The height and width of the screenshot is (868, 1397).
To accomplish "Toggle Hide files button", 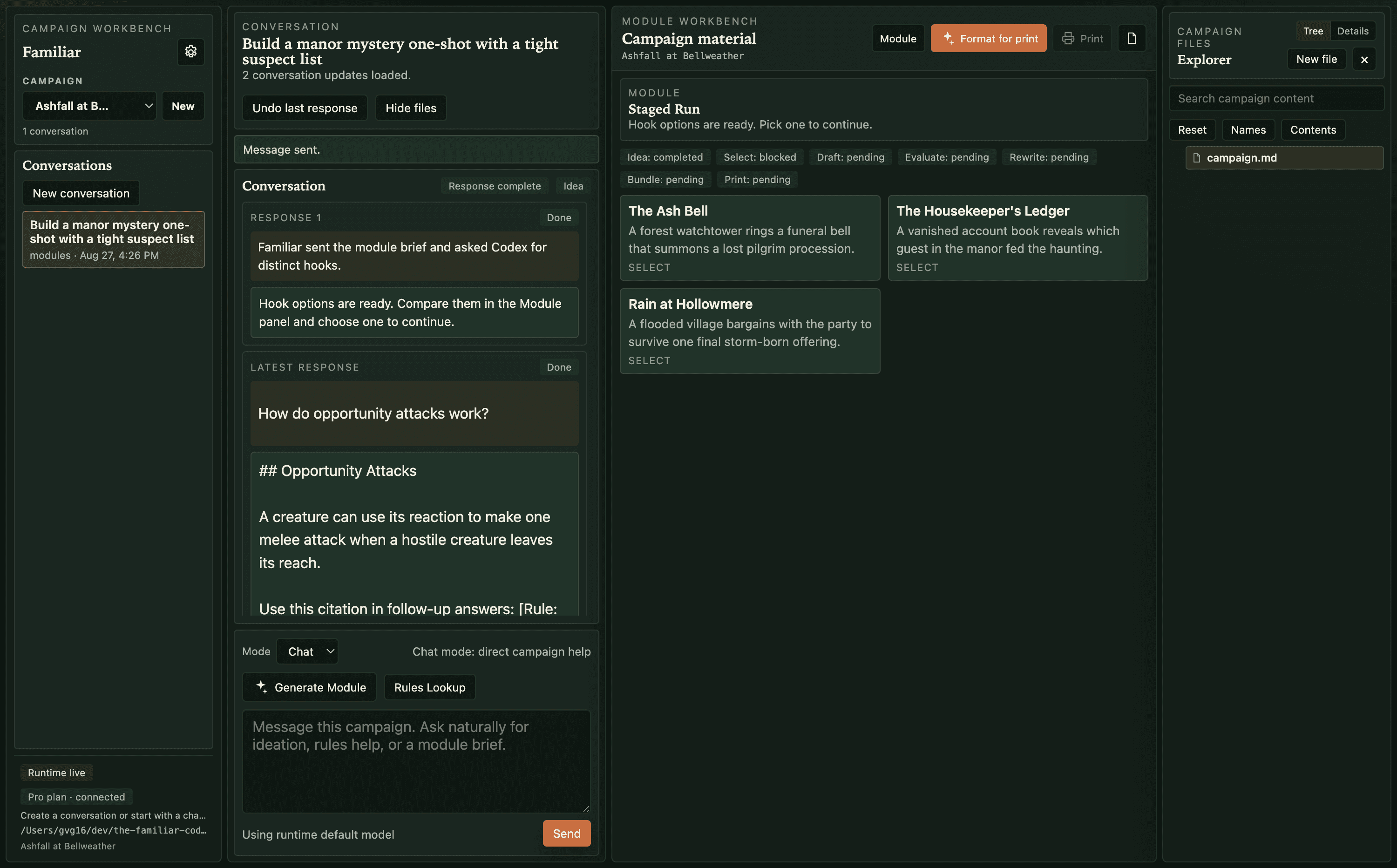I will coord(411,108).
